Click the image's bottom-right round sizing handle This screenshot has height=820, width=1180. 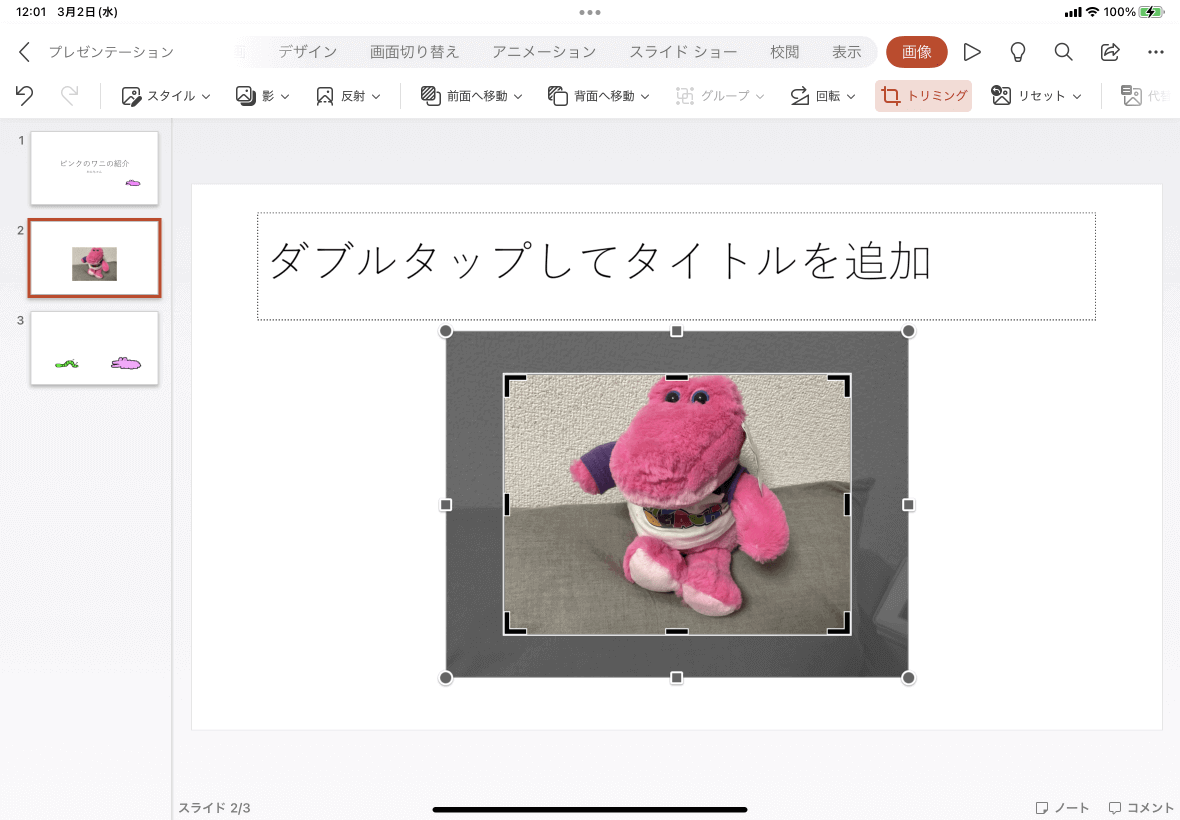point(908,678)
